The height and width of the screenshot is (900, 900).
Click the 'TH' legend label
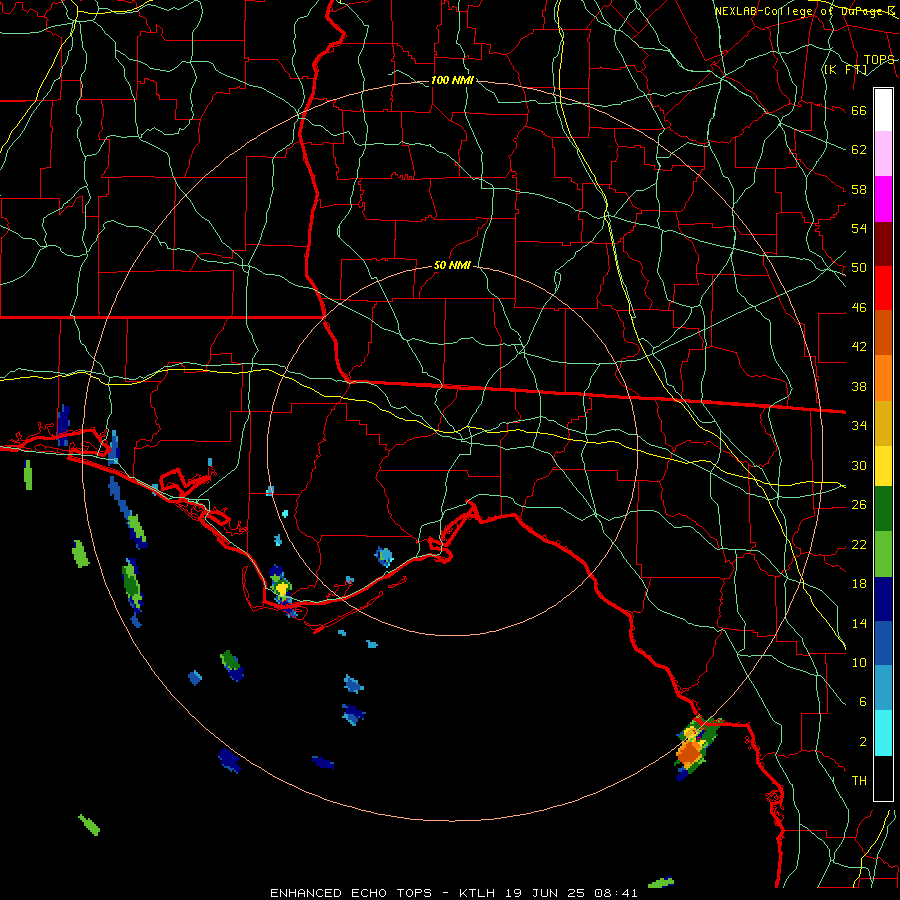[859, 781]
